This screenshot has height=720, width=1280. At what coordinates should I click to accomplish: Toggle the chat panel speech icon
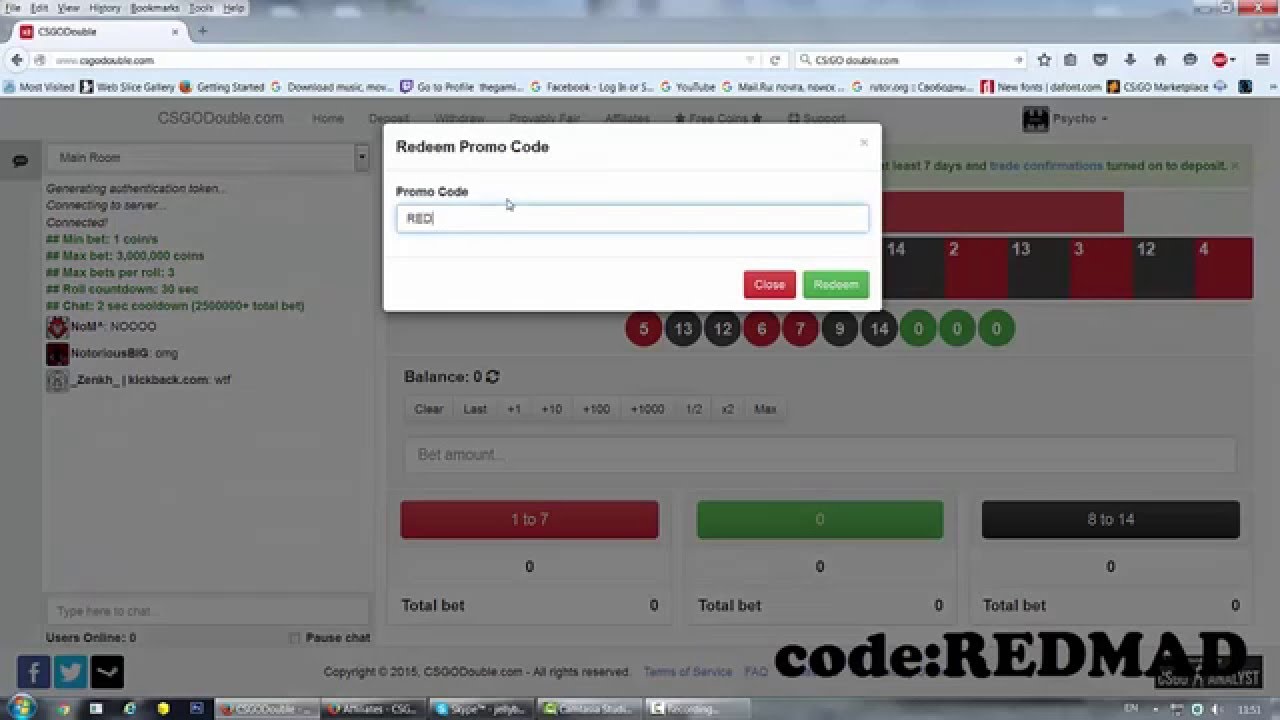coord(19,161)
